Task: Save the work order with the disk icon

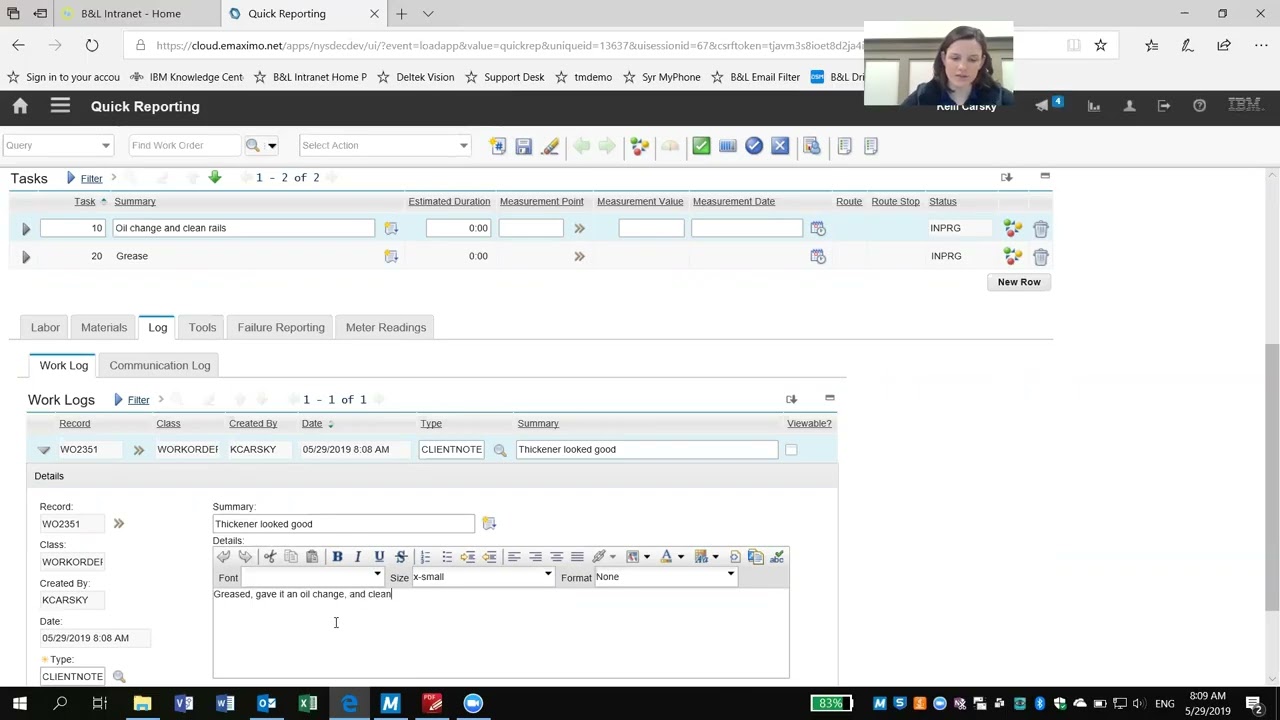Action: tap(523, 146)
